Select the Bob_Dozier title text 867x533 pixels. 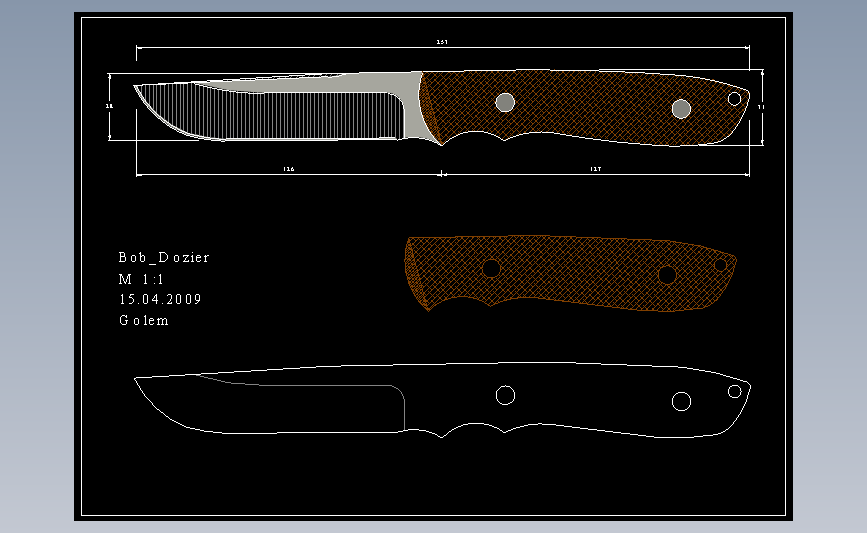164,258
